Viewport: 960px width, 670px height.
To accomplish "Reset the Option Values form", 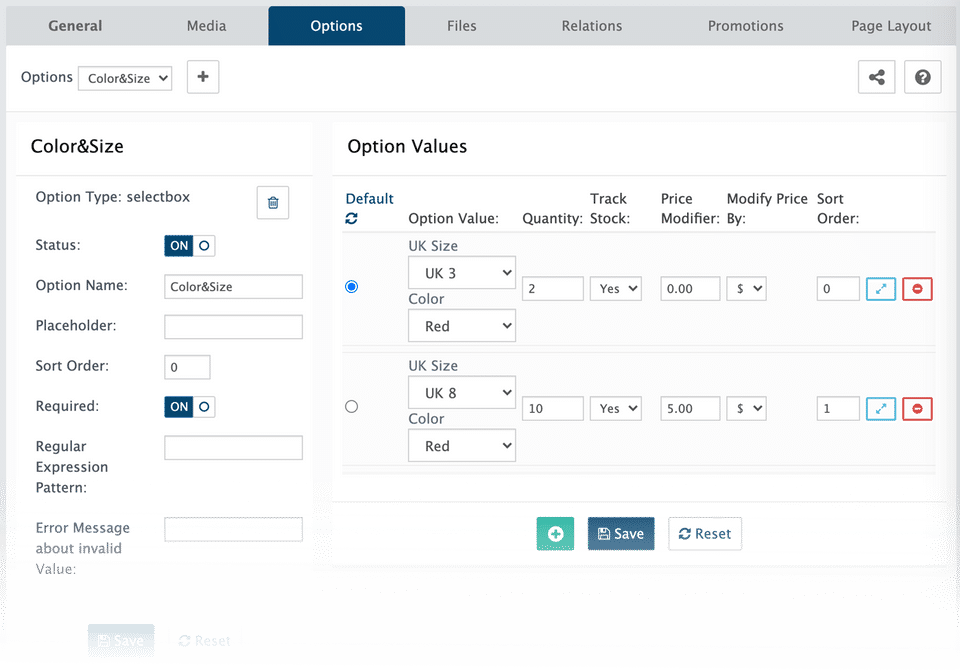I will (x=705, y=534).
